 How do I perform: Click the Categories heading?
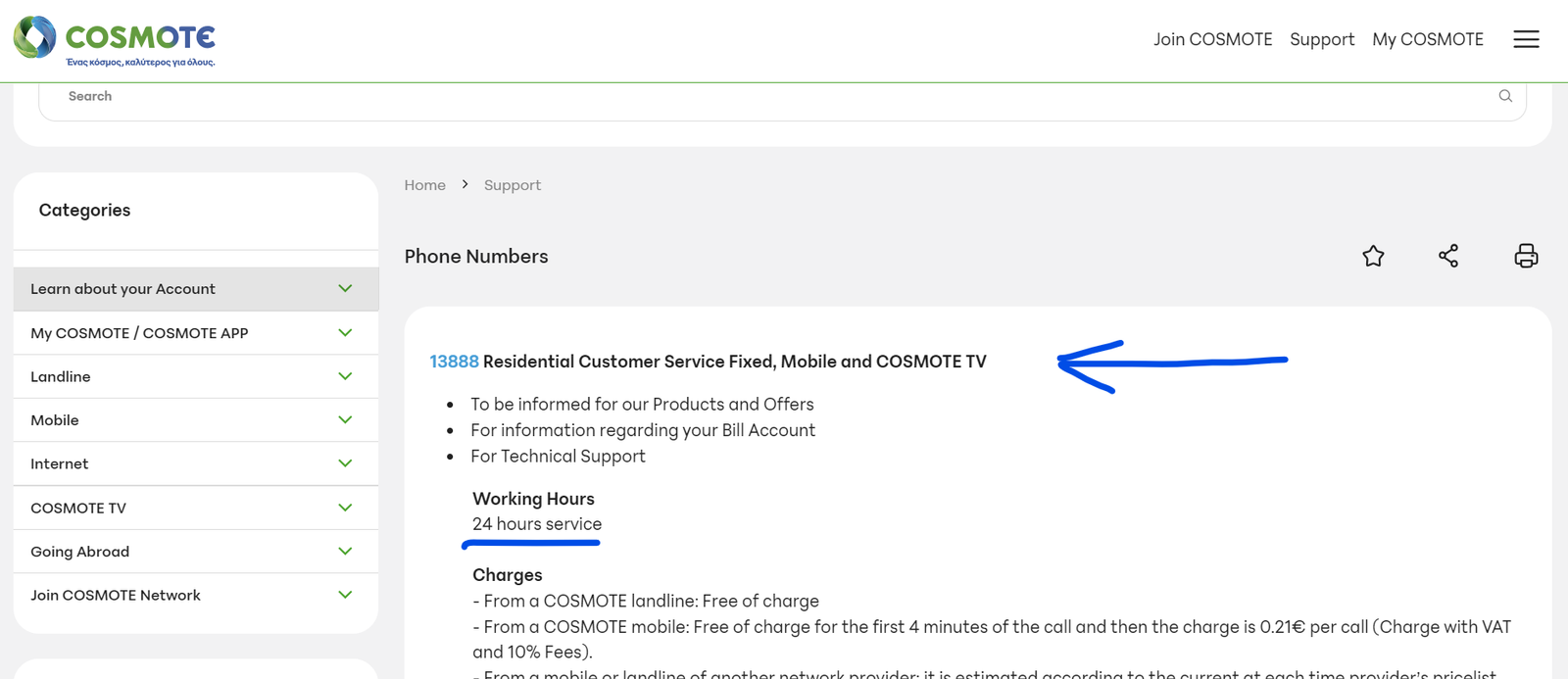pyautogui.click(x=84, y=210)
